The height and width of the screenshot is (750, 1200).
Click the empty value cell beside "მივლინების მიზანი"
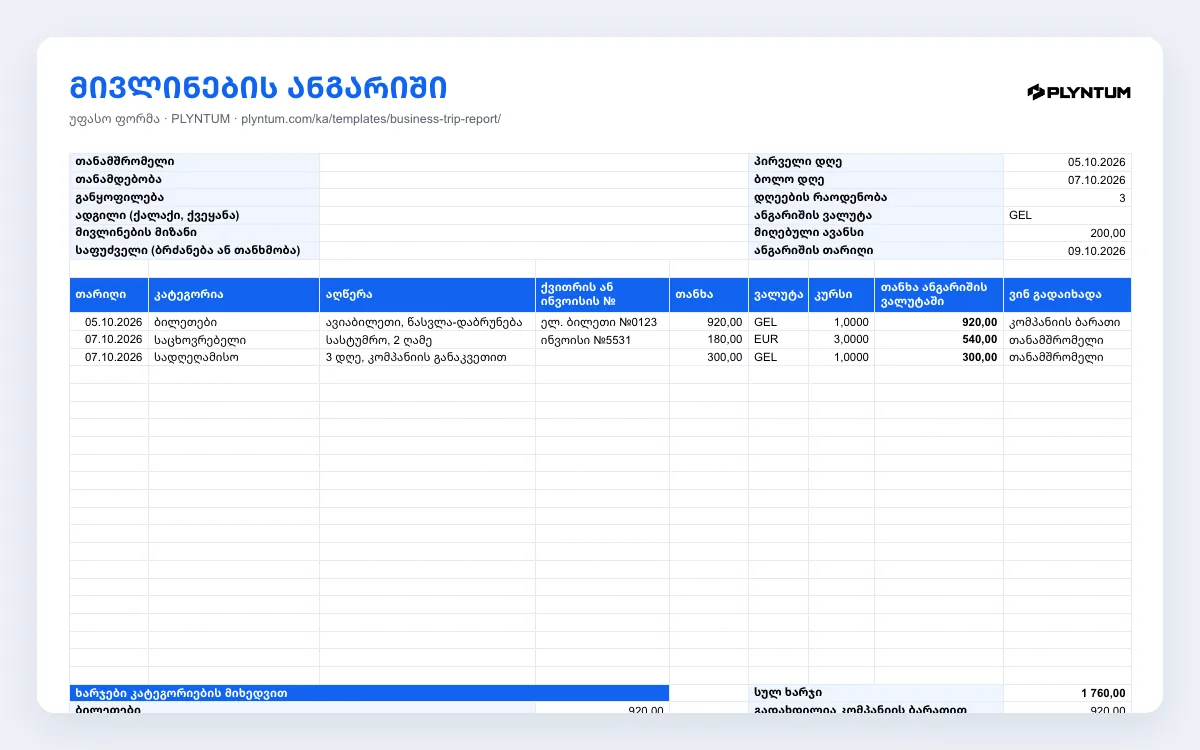(534, 232)
